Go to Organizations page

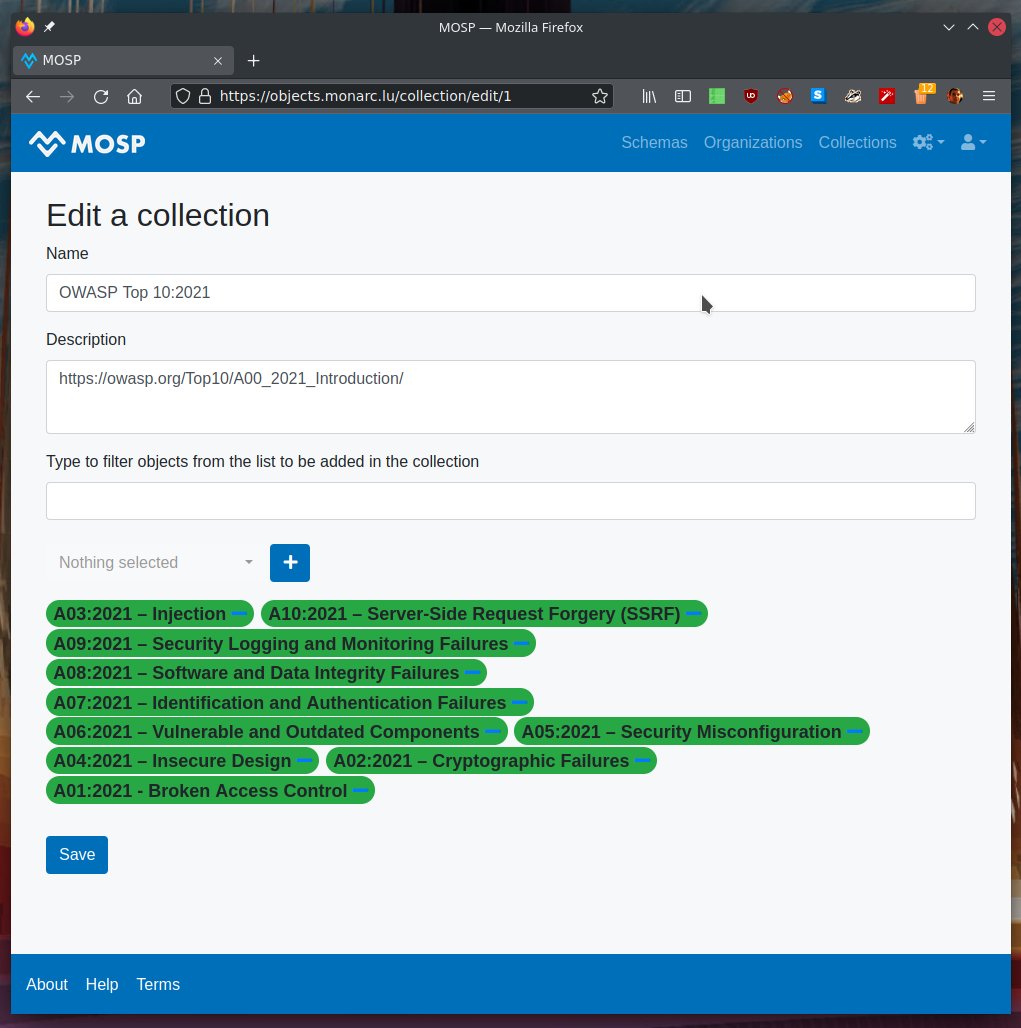tap(753, 142)
